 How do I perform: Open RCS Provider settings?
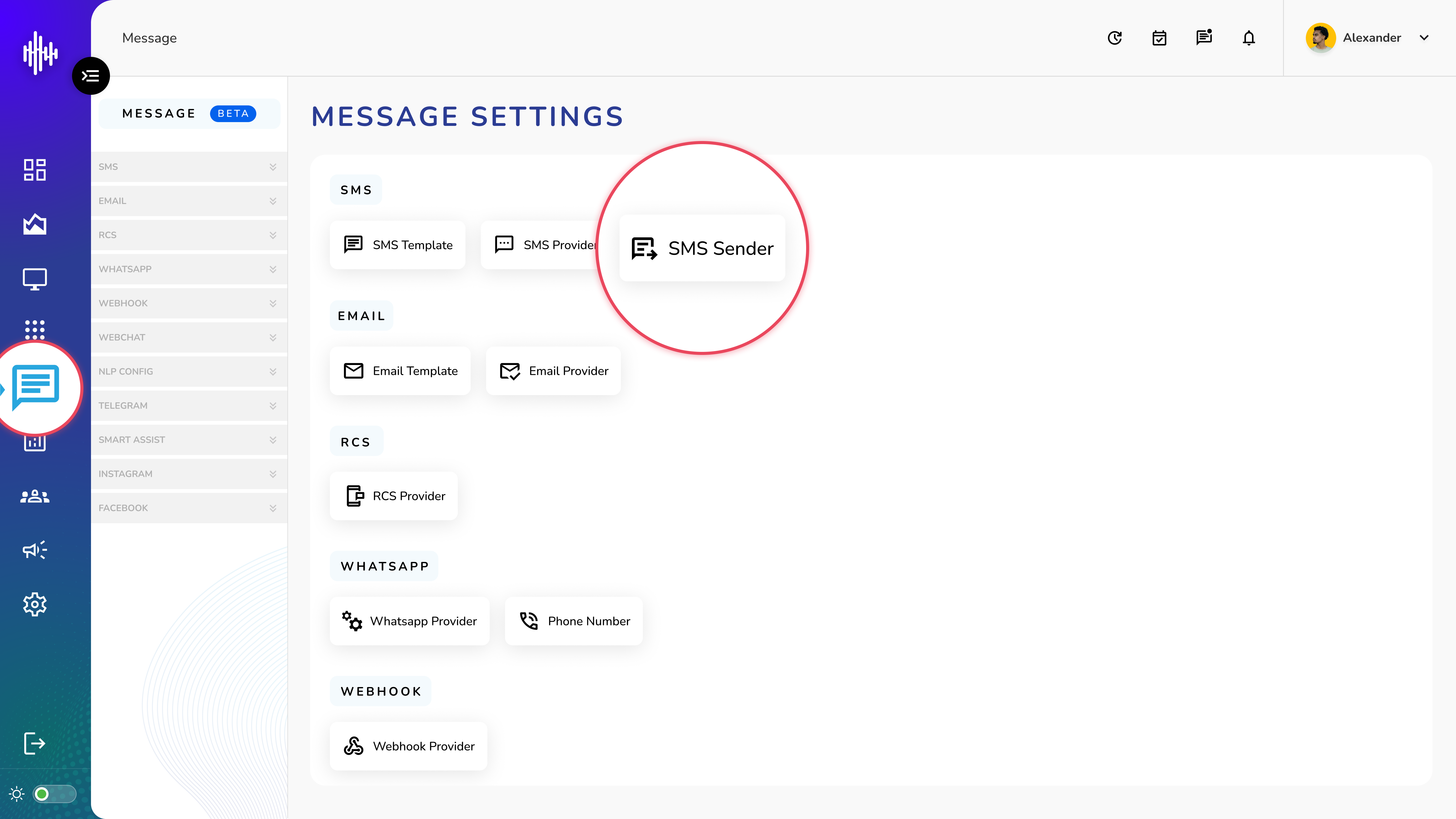[x=394, y=496]
